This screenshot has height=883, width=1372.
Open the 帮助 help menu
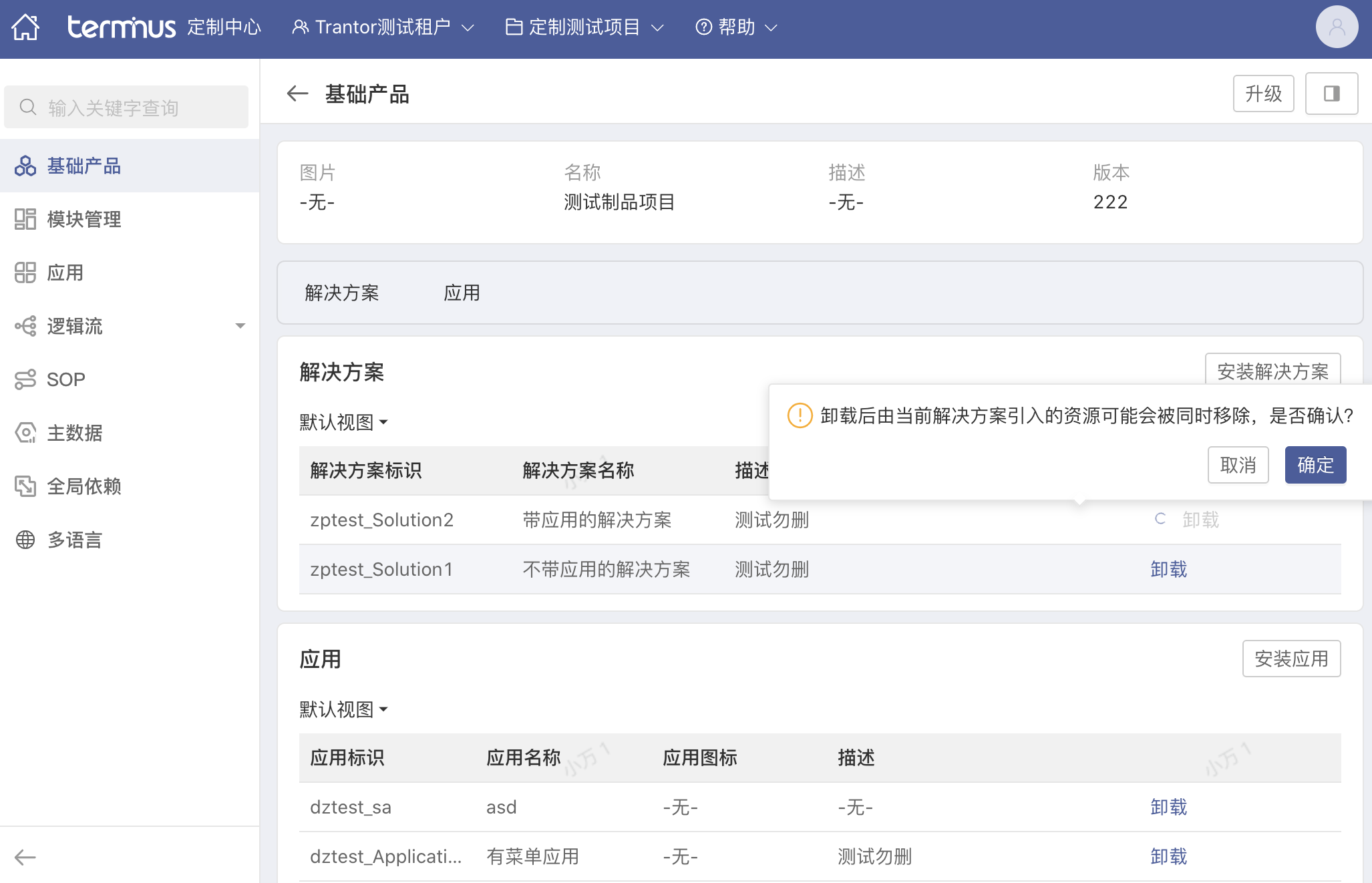coord(736,27)
